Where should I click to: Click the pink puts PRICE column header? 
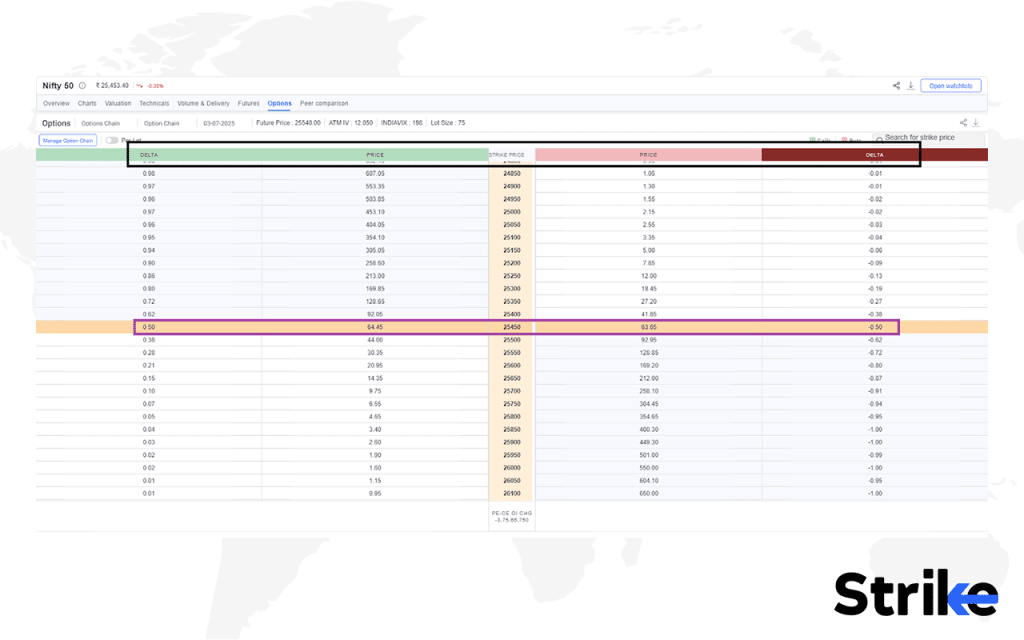[648, 155]
